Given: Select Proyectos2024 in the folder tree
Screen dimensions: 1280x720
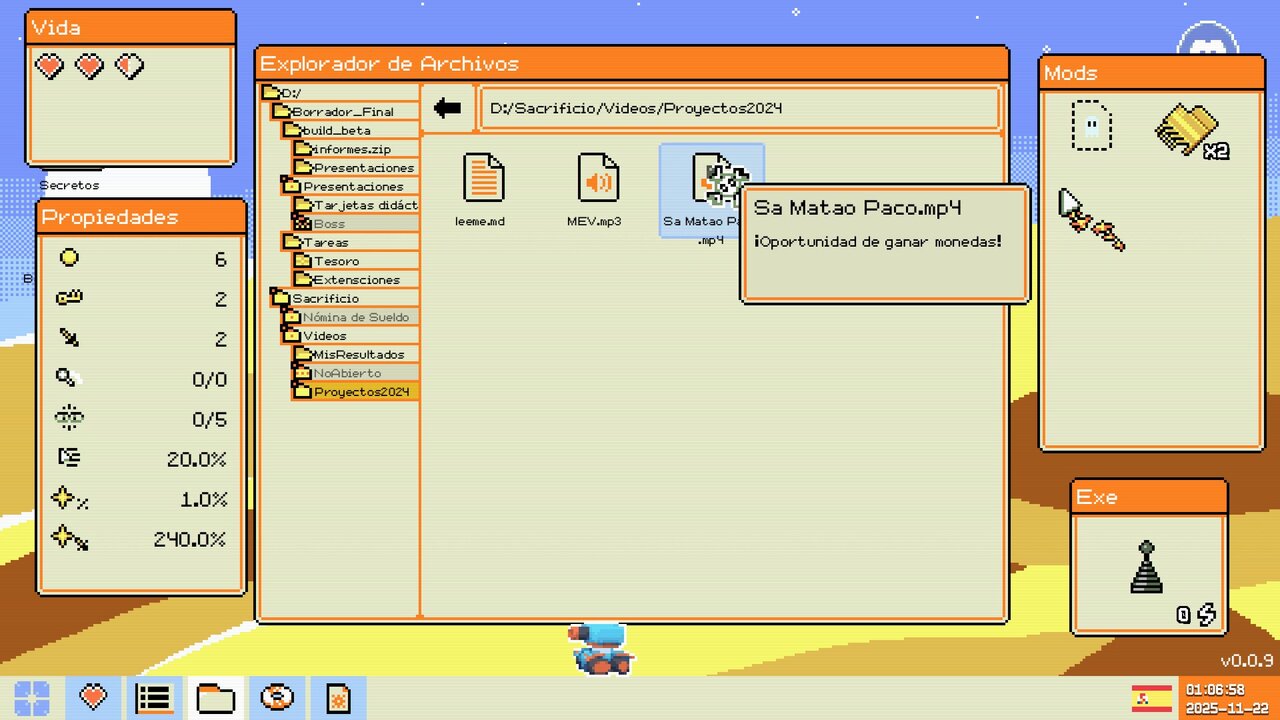Looking at the screenshot, I should point(353,391).
